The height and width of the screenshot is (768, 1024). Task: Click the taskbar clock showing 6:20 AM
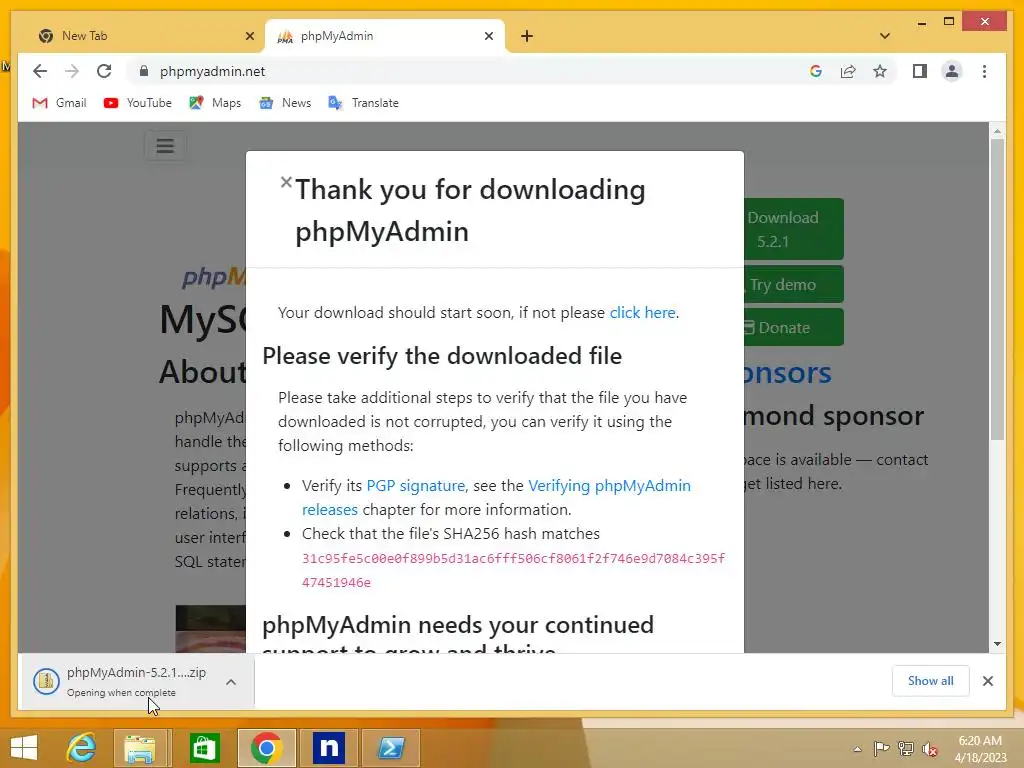(x=980, y=748)
